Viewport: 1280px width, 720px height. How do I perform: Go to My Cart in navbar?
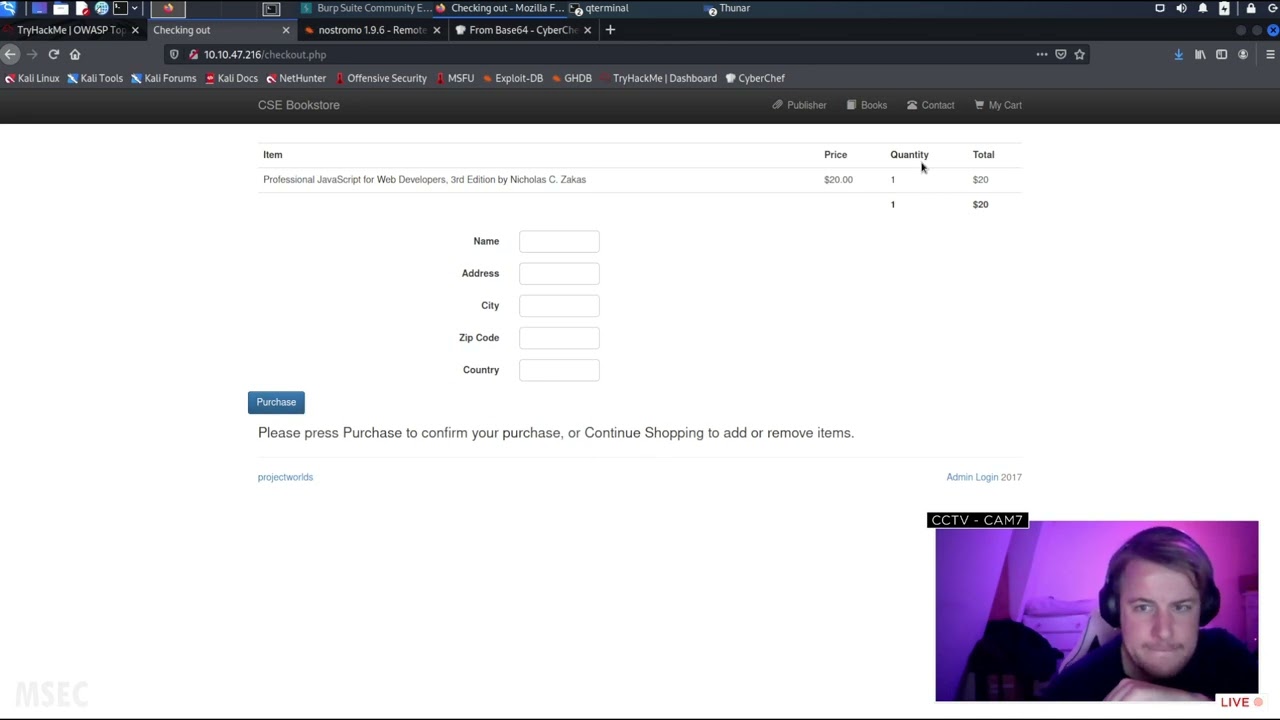point(998,105)
